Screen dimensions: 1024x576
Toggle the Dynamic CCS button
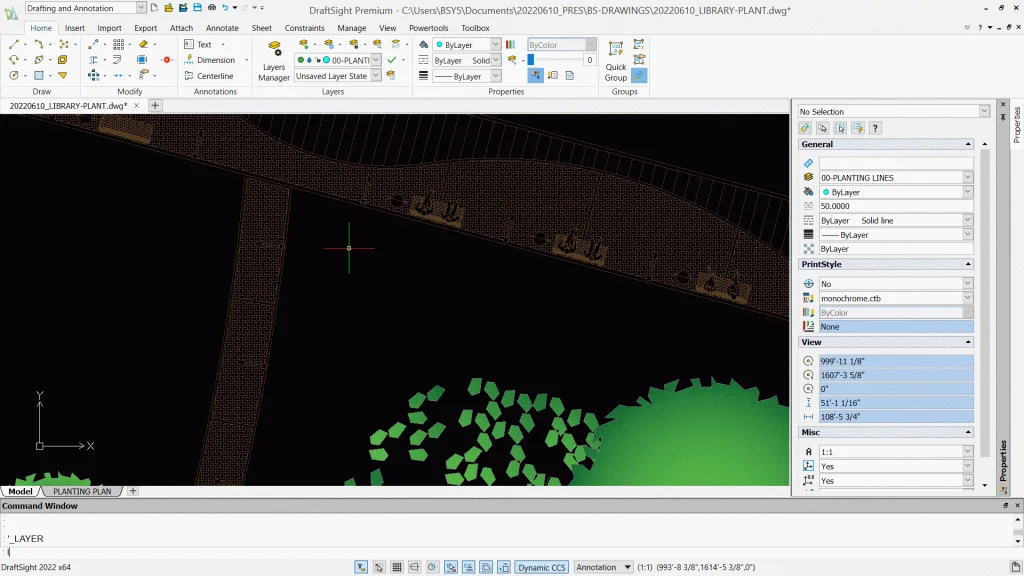point(542,567)
